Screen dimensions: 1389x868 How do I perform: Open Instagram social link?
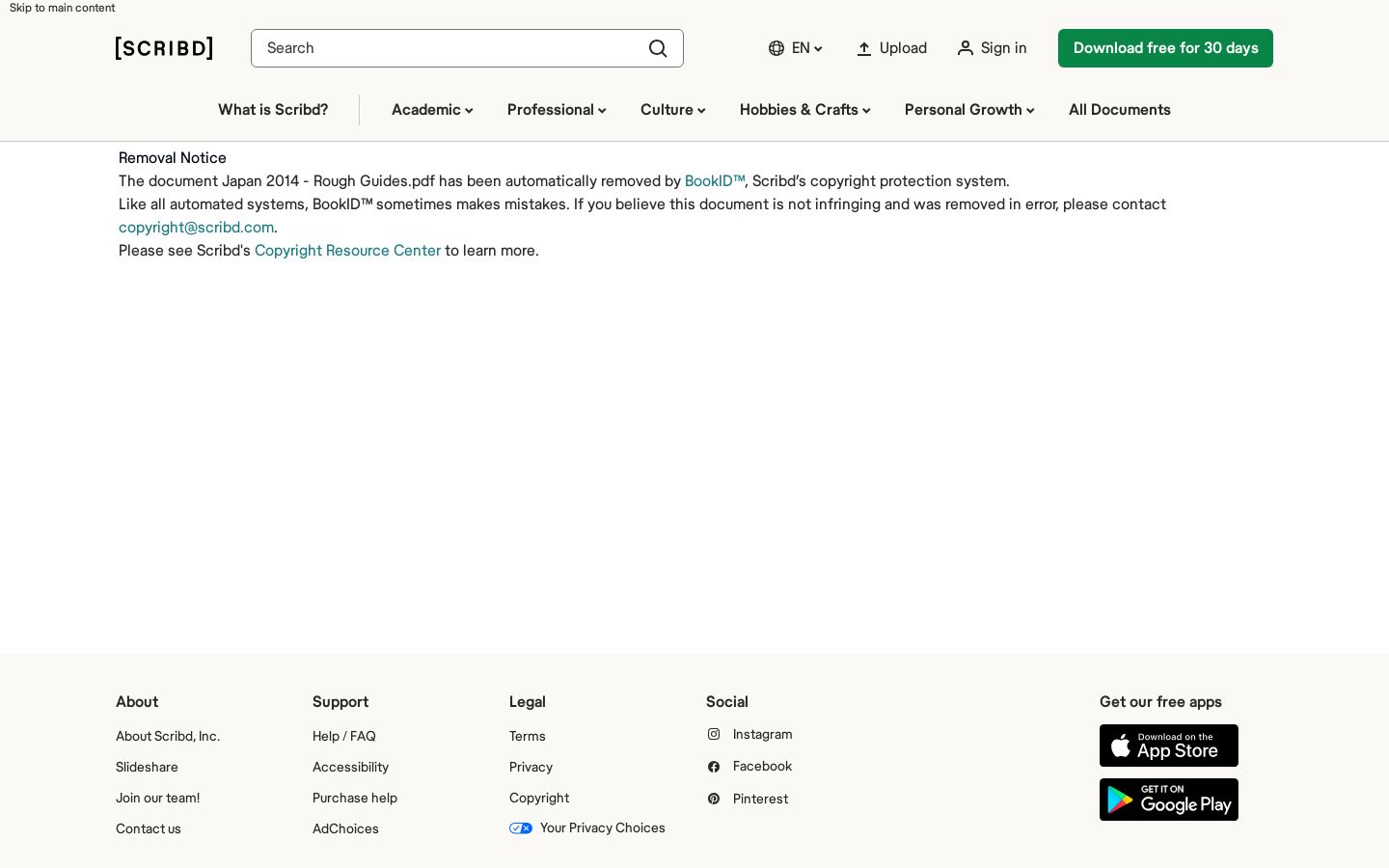tap(749, 734)
